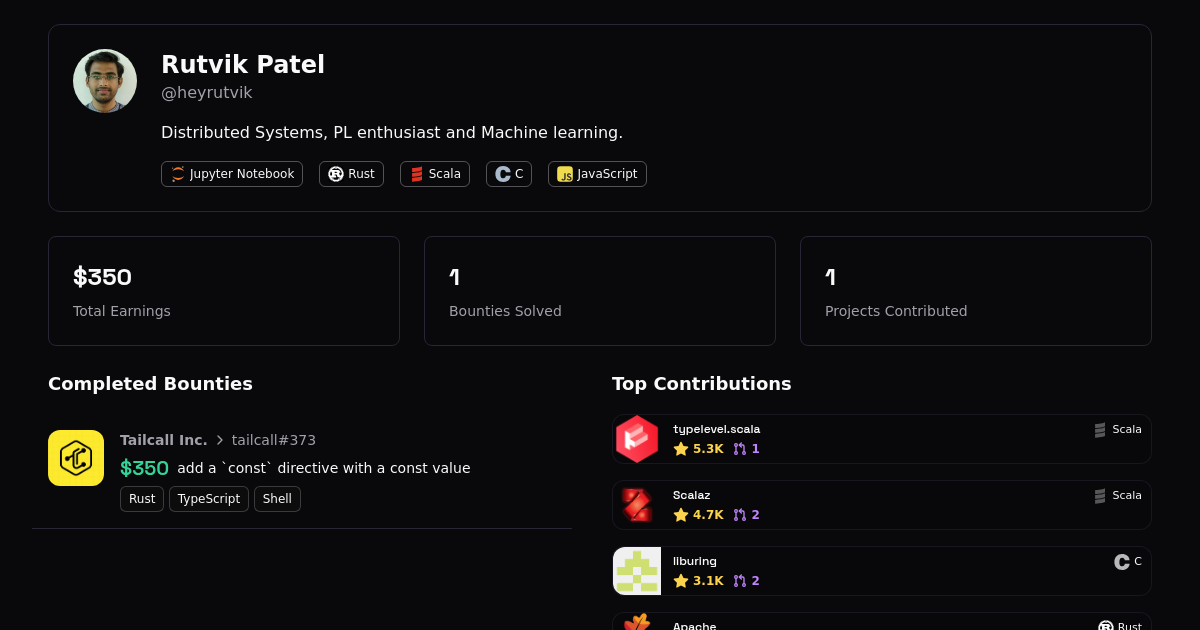Viewport: 1200px width, 630px height.
Task: Open the Tailcall Inc. organization link
Action: tap(164, 440)
